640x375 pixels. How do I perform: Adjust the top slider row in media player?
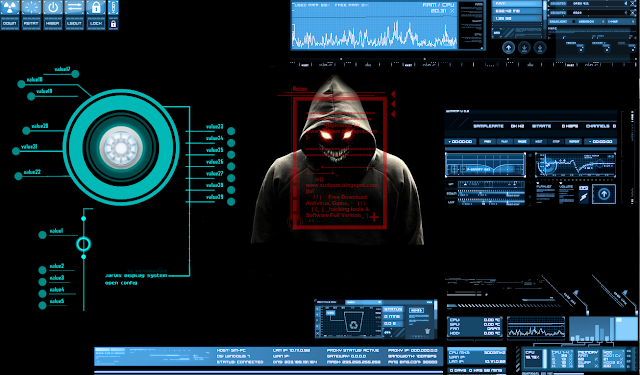[x=491, y=185]
